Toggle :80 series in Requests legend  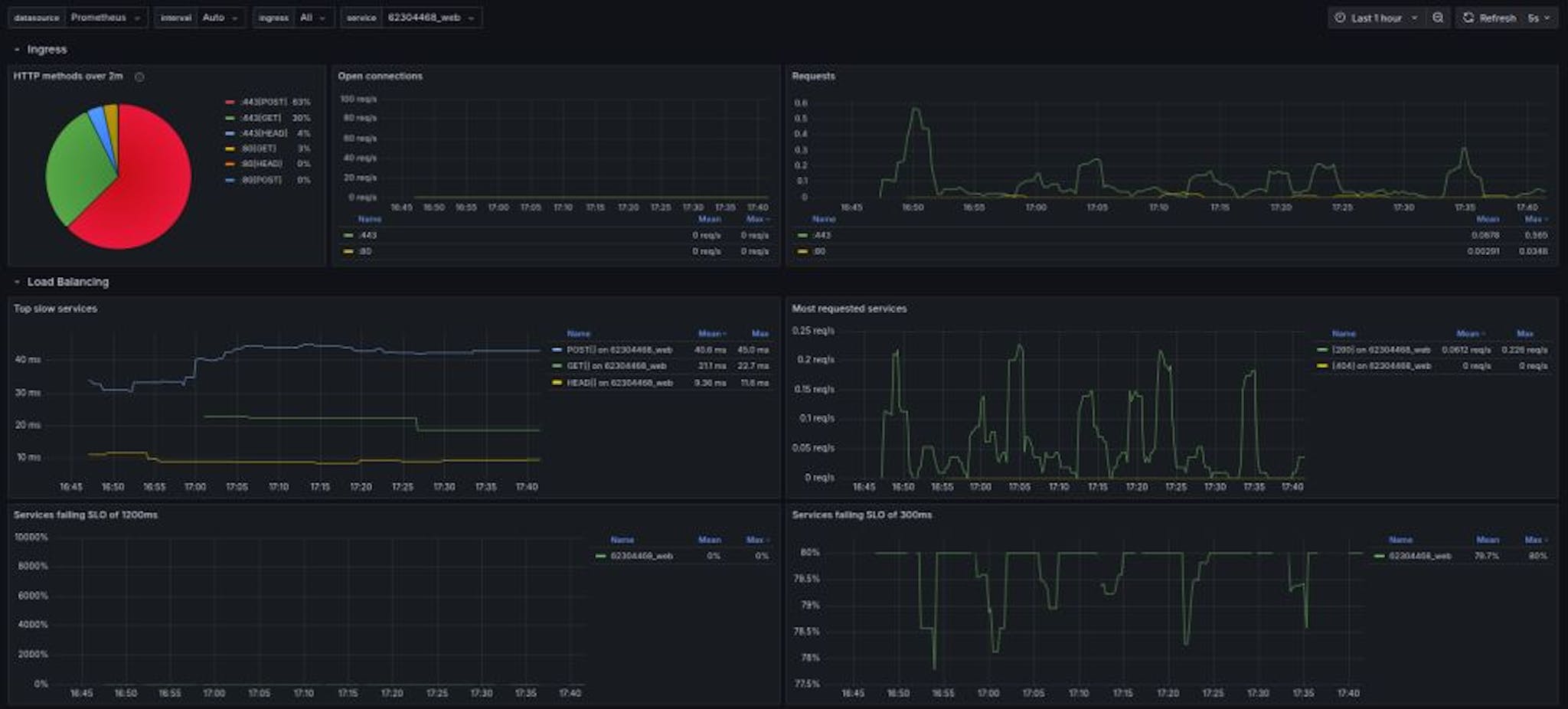click(x=819, y=251)
